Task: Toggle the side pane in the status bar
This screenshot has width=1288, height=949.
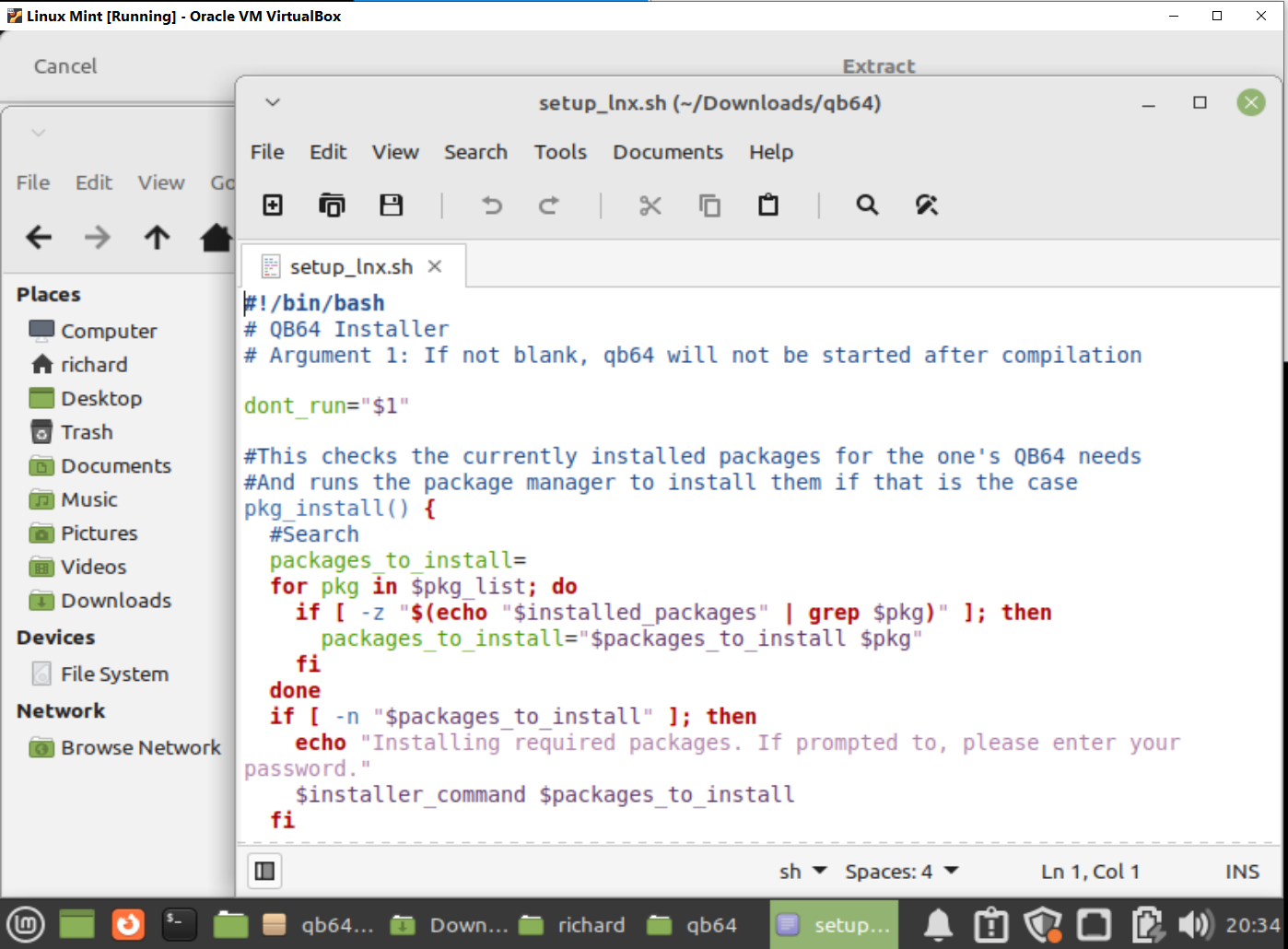Action: coord(264,871)
